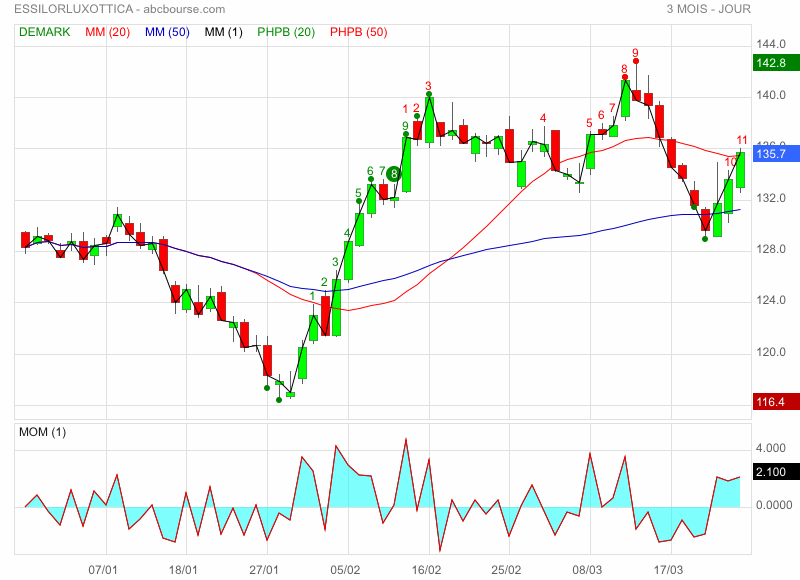Screen dimensions: 800x580
Task: Click the 25/02 date axis label
Action: coord(506,570)
